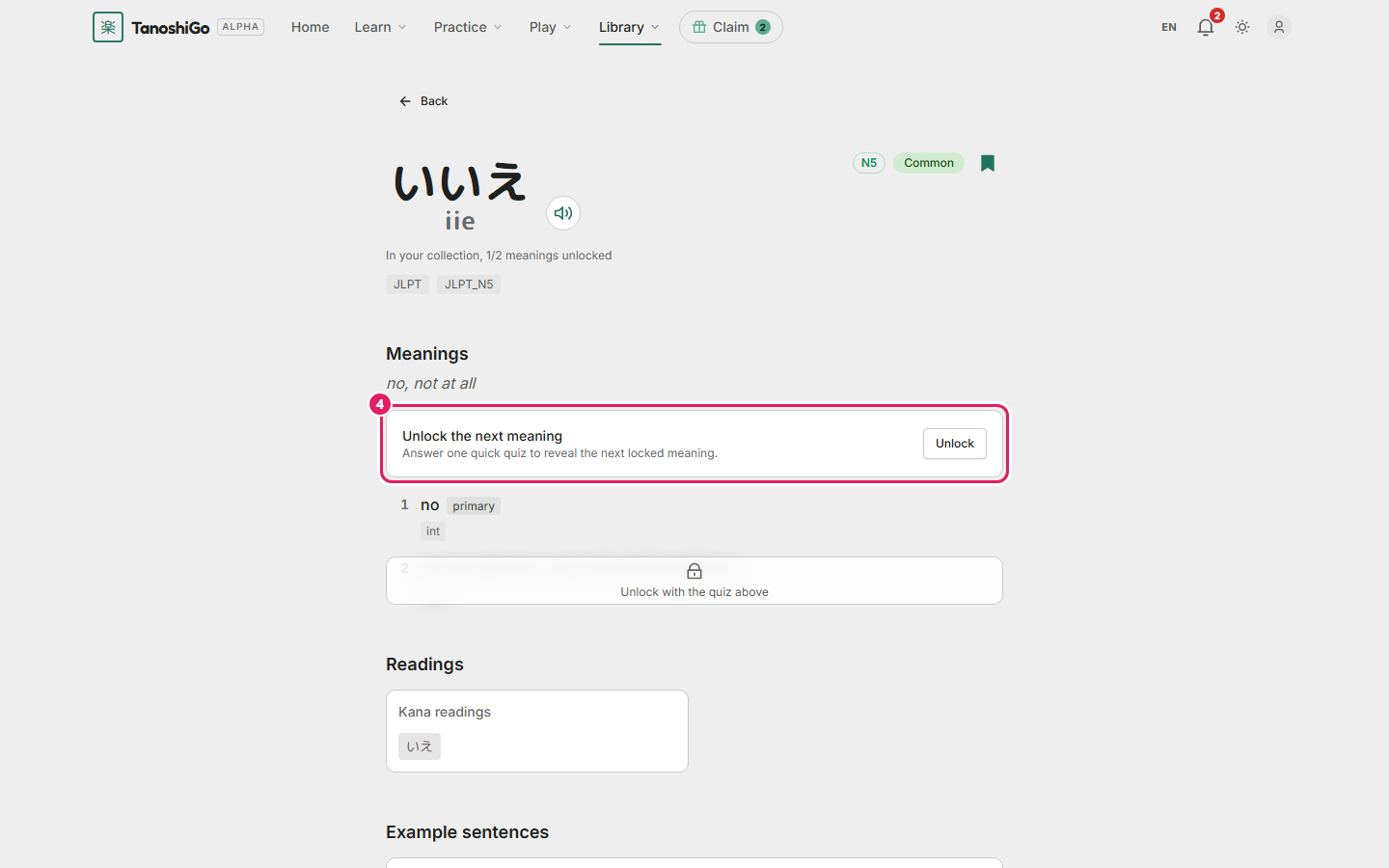The width and height of the screenshot is (1389, 868).
Task: Click the TanoshiGo brand name
Action: pos(171,27)
